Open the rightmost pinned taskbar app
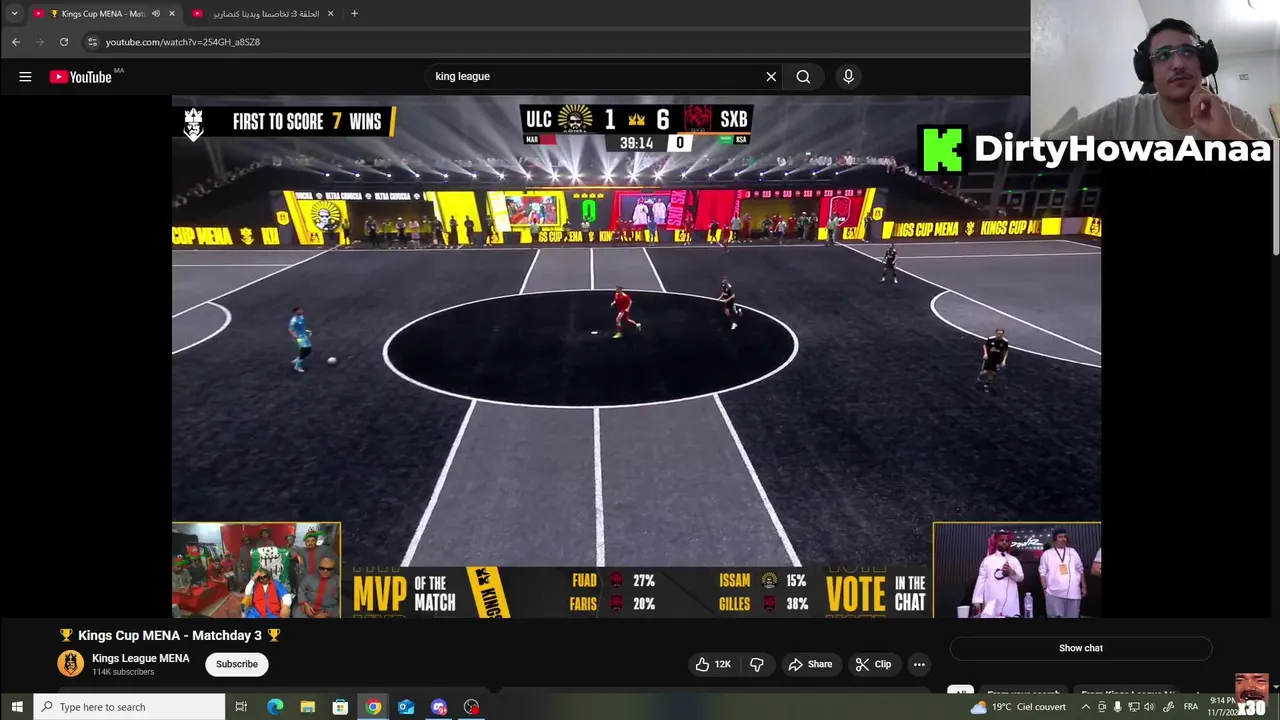Screen dimensions: 1280x720 point(471,707)
